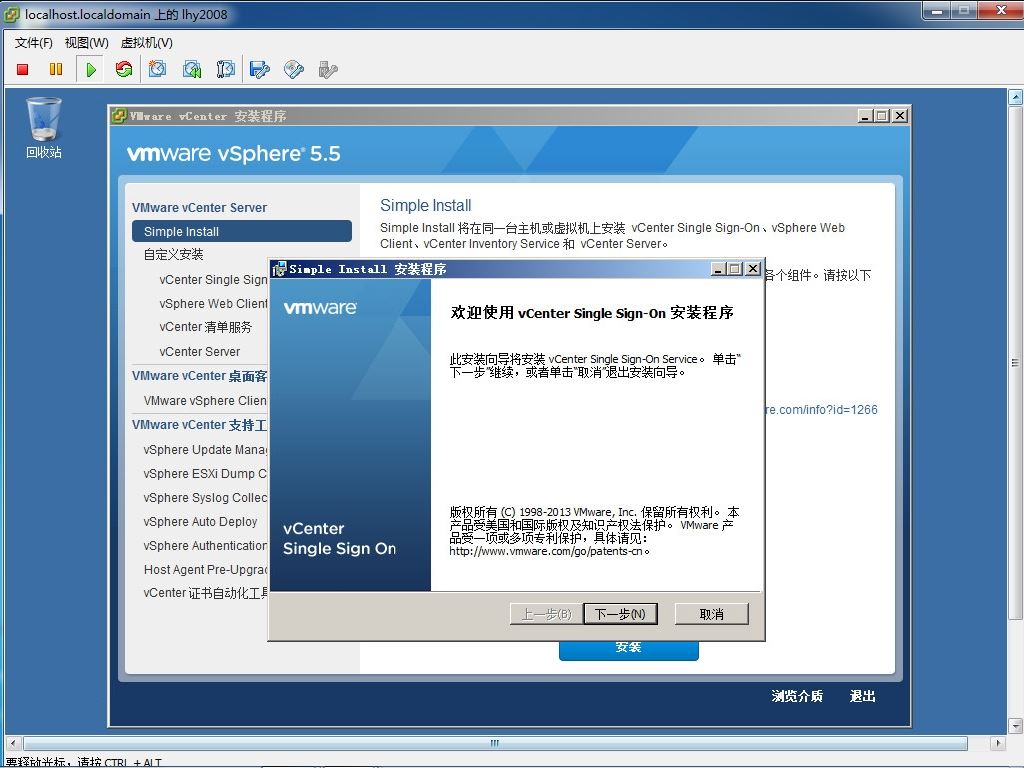Open the Snapshot Manager icon
This screenshot has height=768, width=1024.
pyautogui.click(x=225, y=69)
